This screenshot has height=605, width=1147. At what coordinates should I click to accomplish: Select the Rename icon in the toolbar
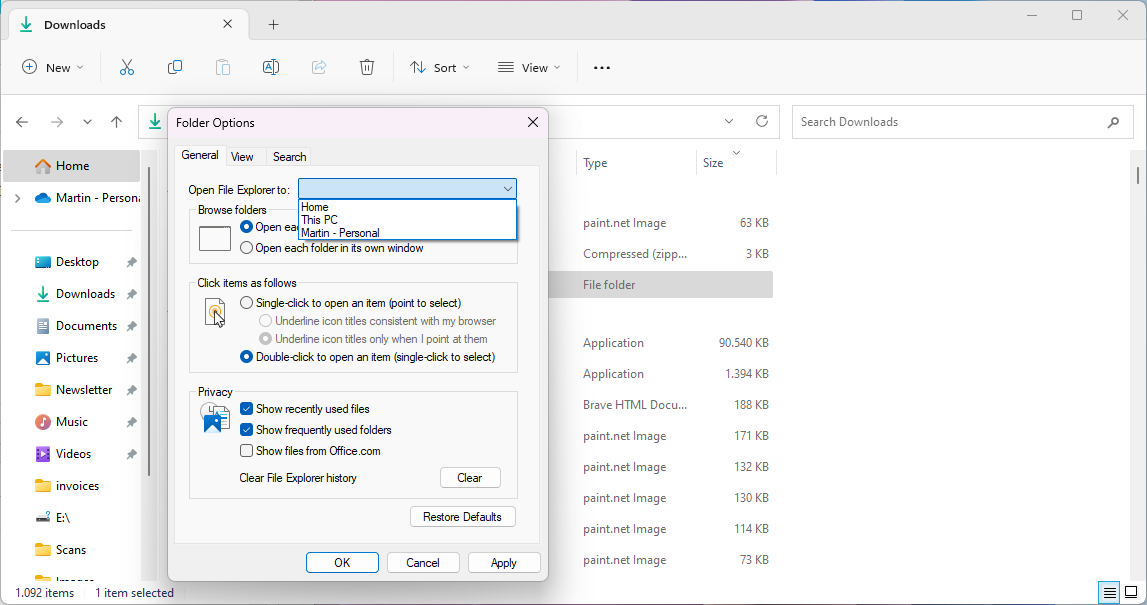[270, 67]
